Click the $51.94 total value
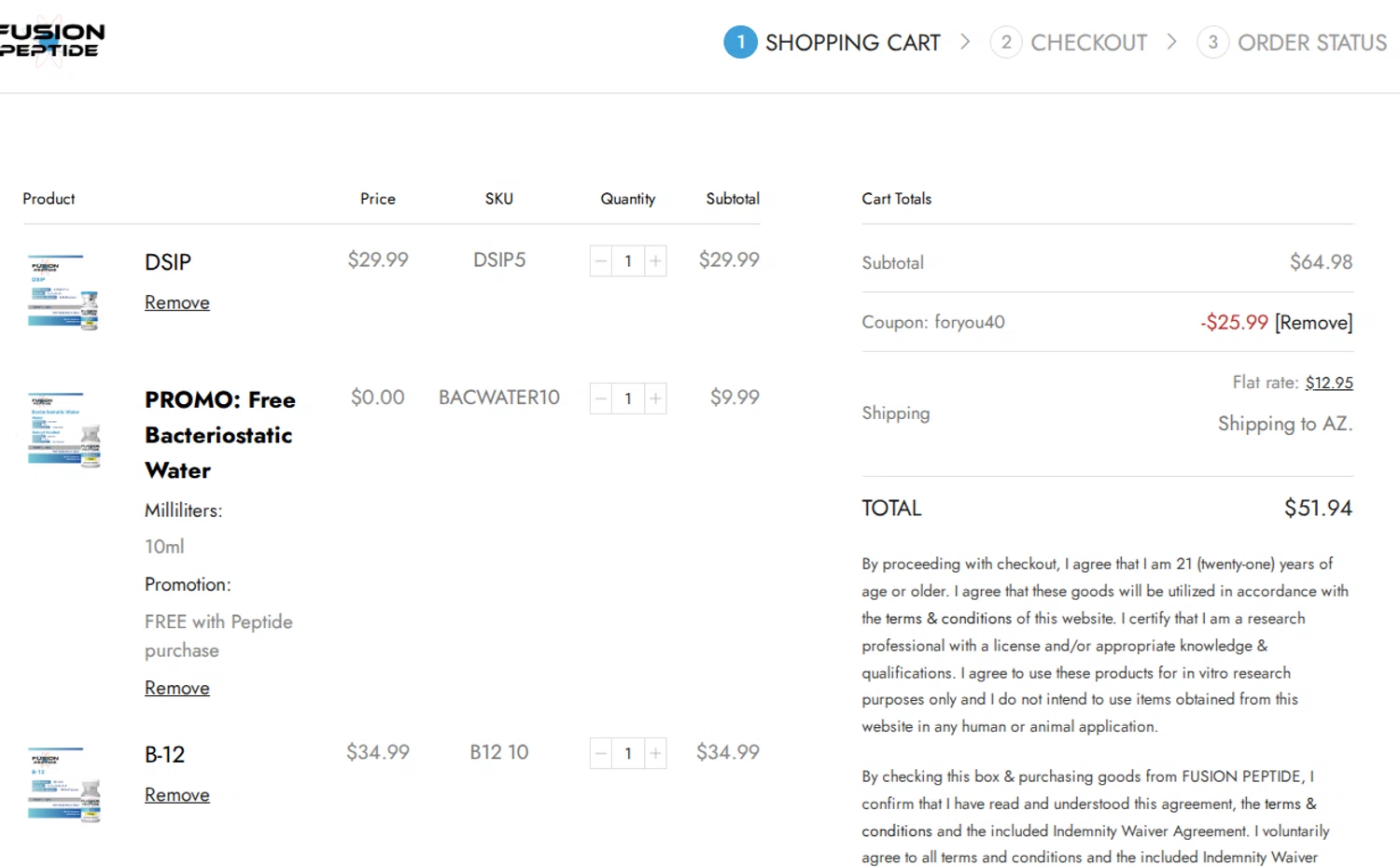The width and height of the screenshot is (1400, 867). pos(1318,509)
